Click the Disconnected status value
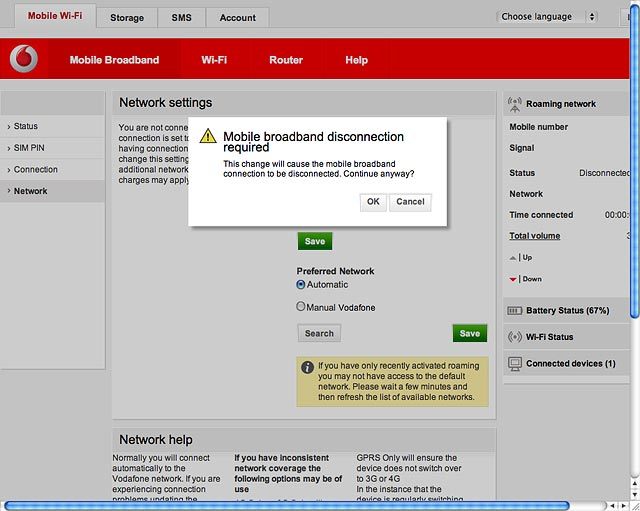This screenshot has width=640, height=511. [x=604, y=173]
